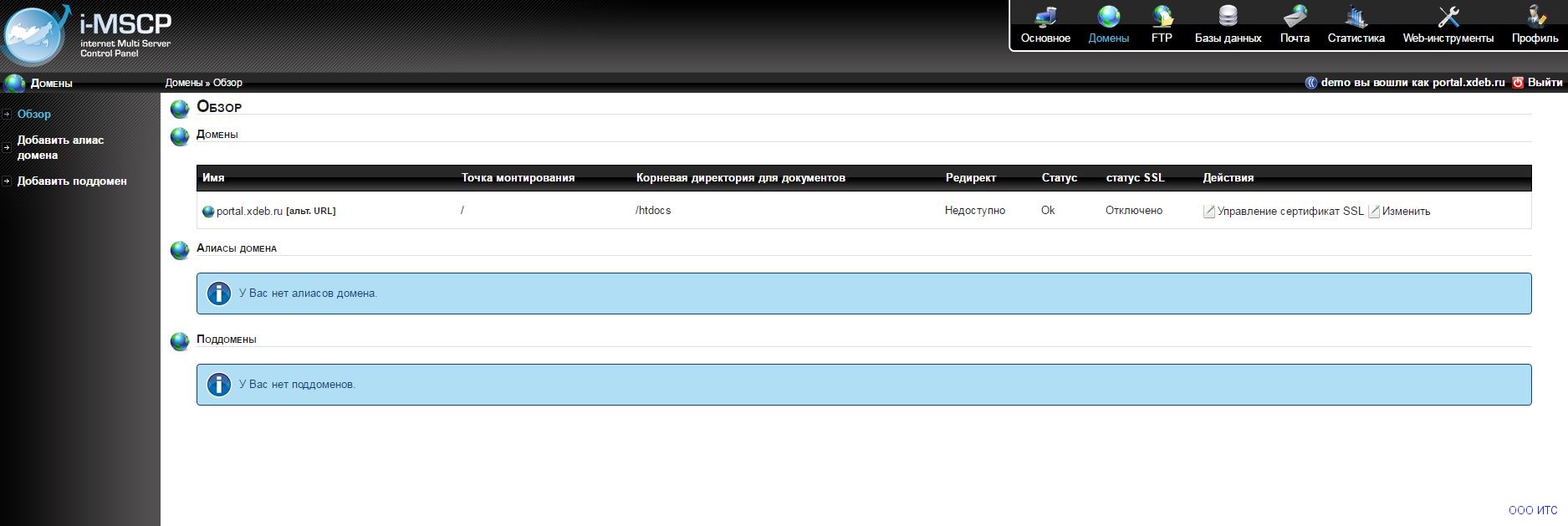Click the Статистика menu label

(1356, 38)
